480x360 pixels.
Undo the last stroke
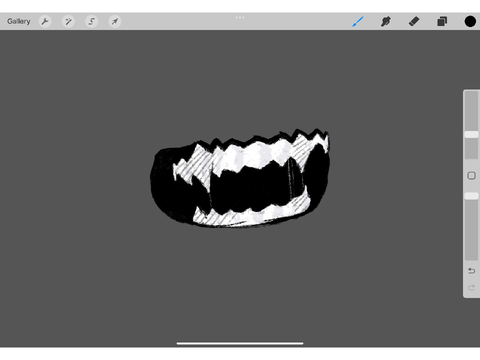click(x=471, y=271)
